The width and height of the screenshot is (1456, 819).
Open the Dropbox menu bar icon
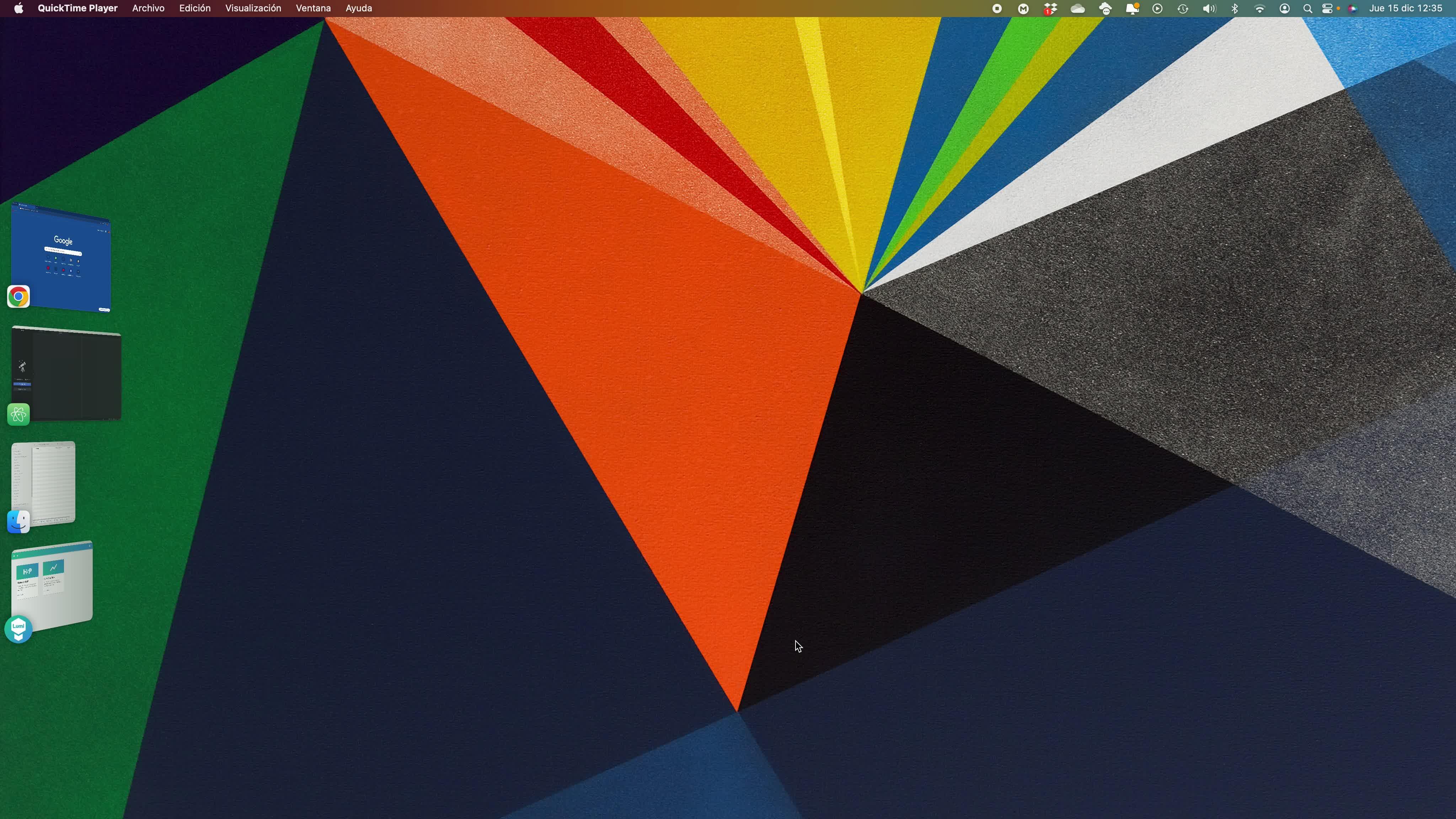(1050, 9)
